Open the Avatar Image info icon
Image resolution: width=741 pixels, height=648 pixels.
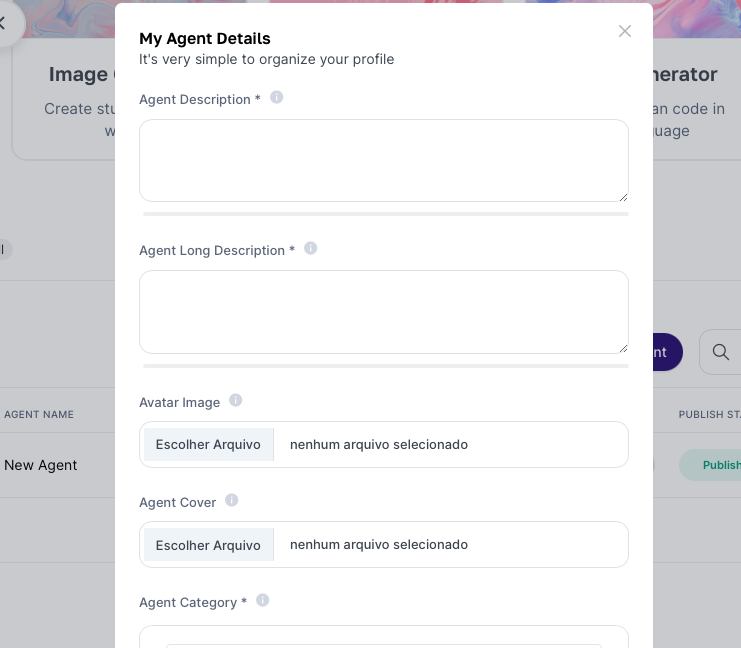[x=236, y=400]
